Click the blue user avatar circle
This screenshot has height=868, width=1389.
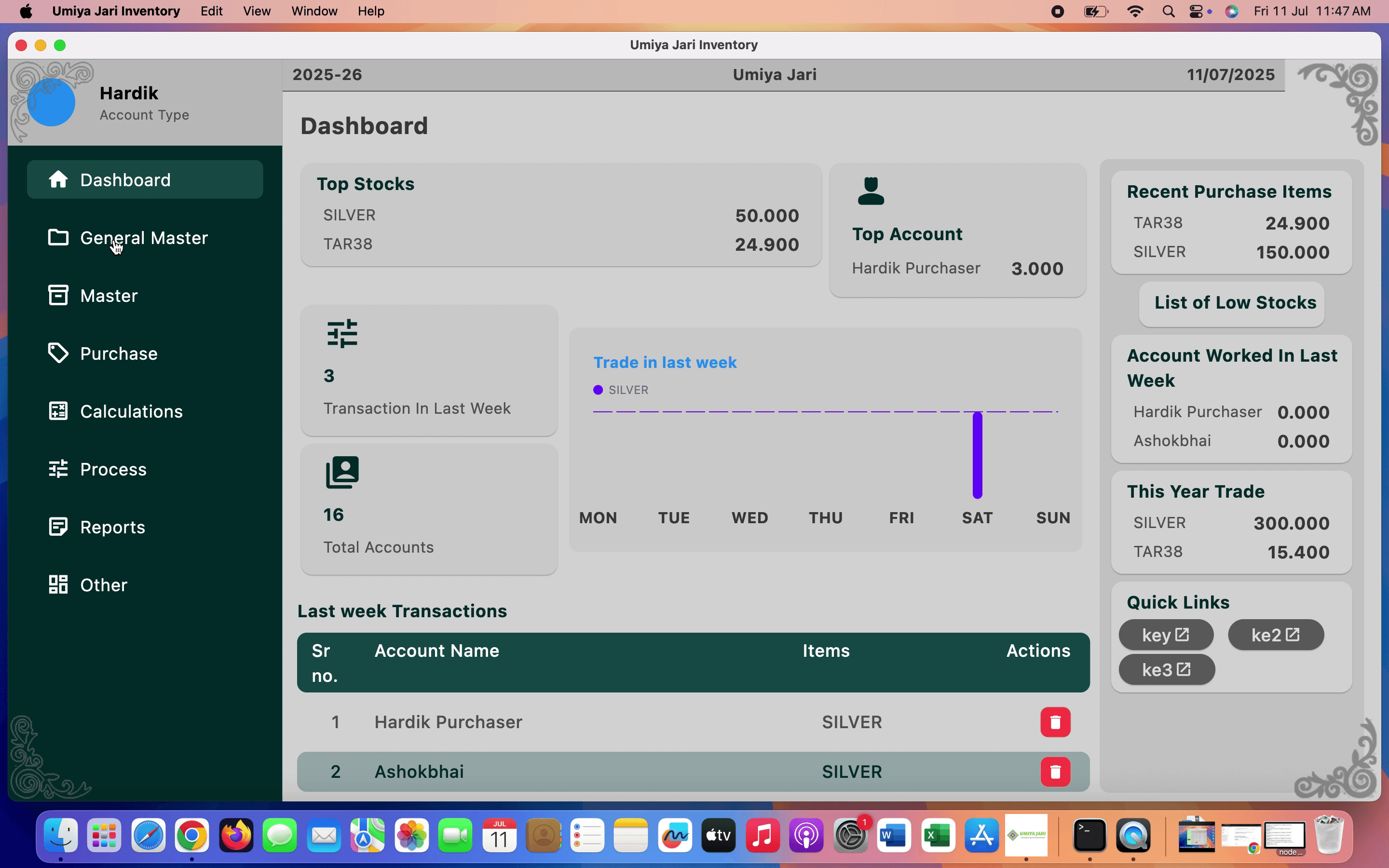(52, 103)
